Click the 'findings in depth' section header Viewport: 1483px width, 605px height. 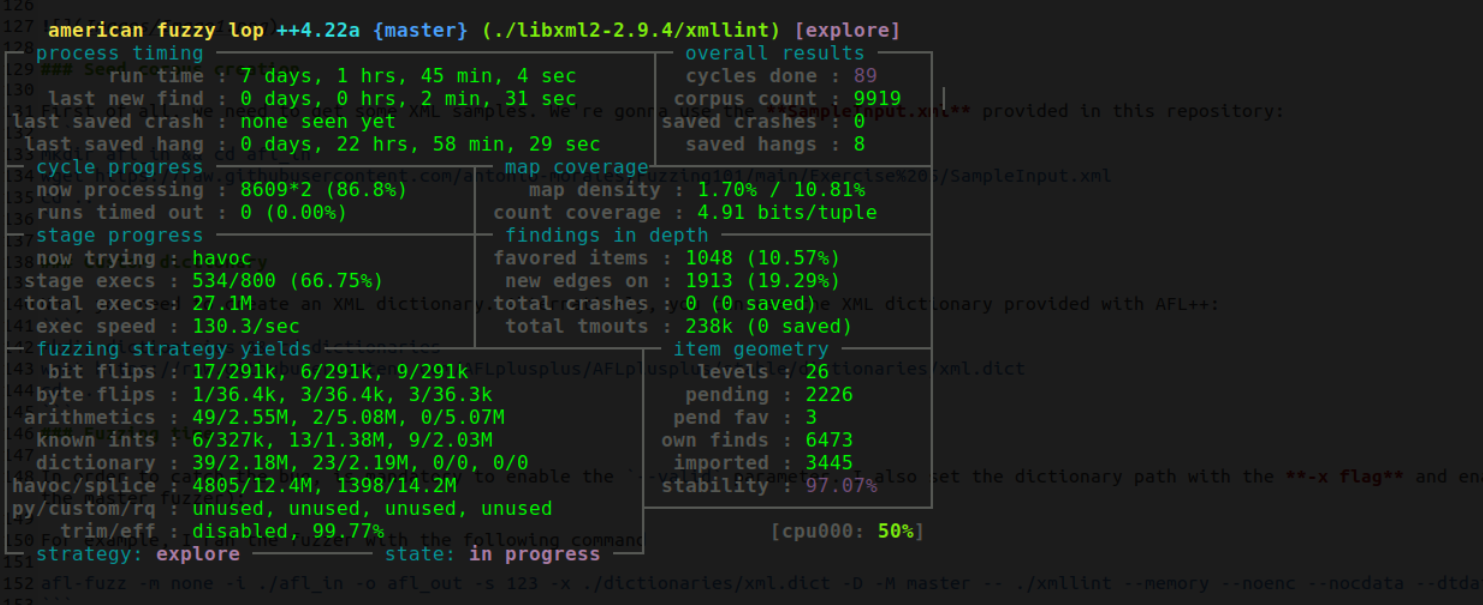point(606,235)
